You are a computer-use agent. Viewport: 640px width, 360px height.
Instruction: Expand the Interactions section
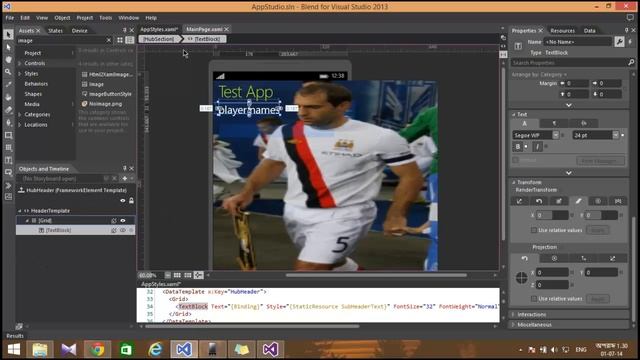click(513, 315)
